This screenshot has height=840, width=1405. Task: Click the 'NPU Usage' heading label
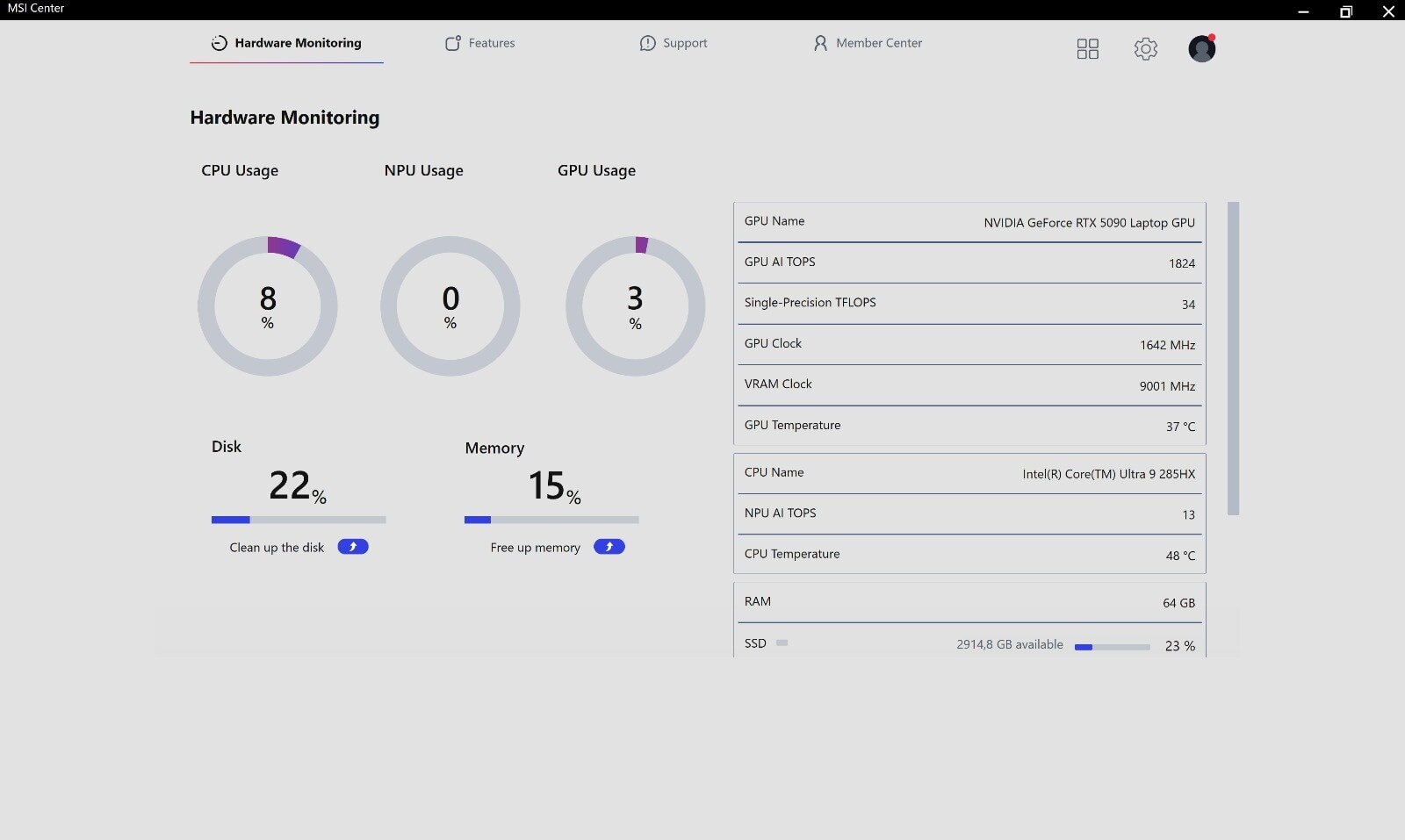pyautogui.click(x=423, y=170)
